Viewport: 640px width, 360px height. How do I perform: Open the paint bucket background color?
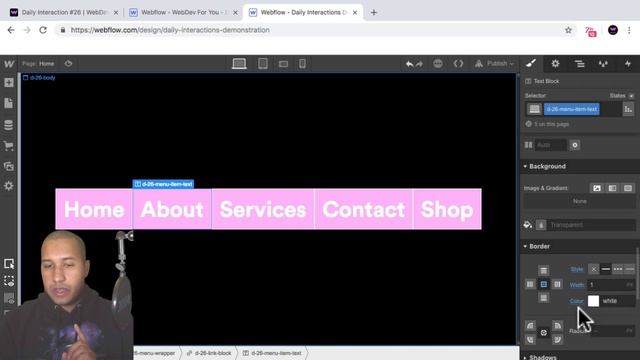528,224
